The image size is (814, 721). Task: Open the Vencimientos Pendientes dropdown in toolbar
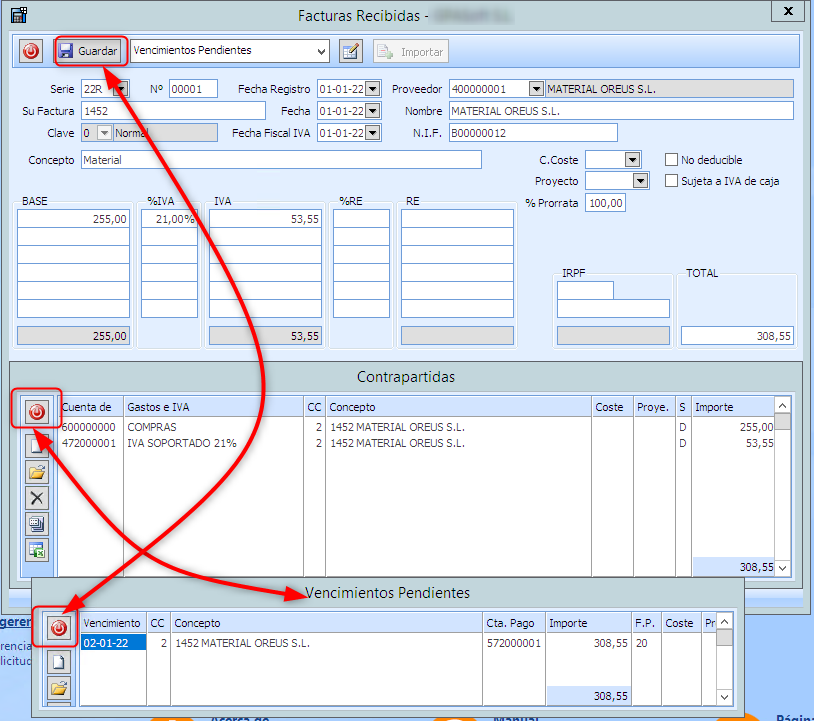click(x=320, y=51)
